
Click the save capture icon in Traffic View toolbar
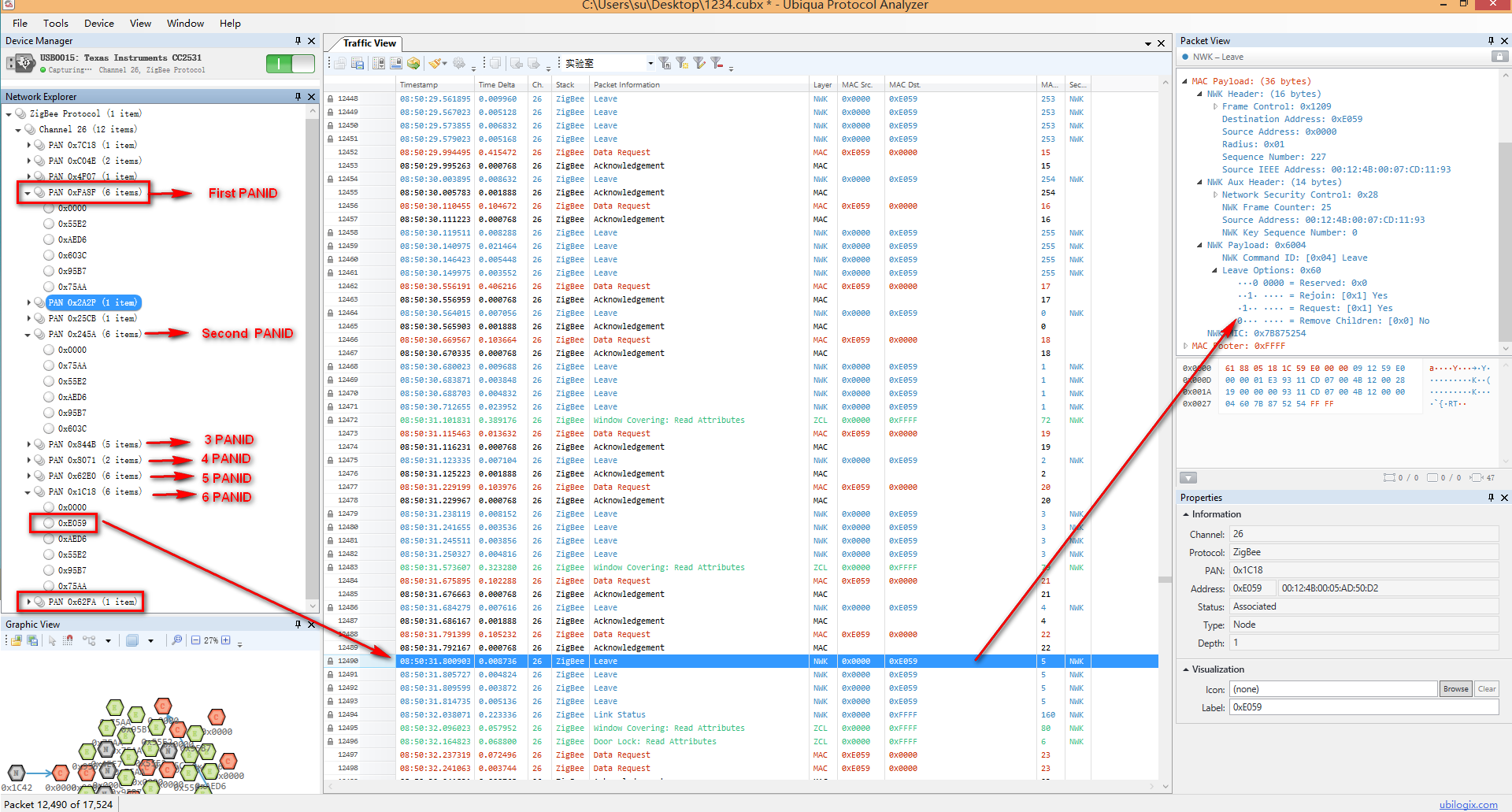click(x=358, y=63)
